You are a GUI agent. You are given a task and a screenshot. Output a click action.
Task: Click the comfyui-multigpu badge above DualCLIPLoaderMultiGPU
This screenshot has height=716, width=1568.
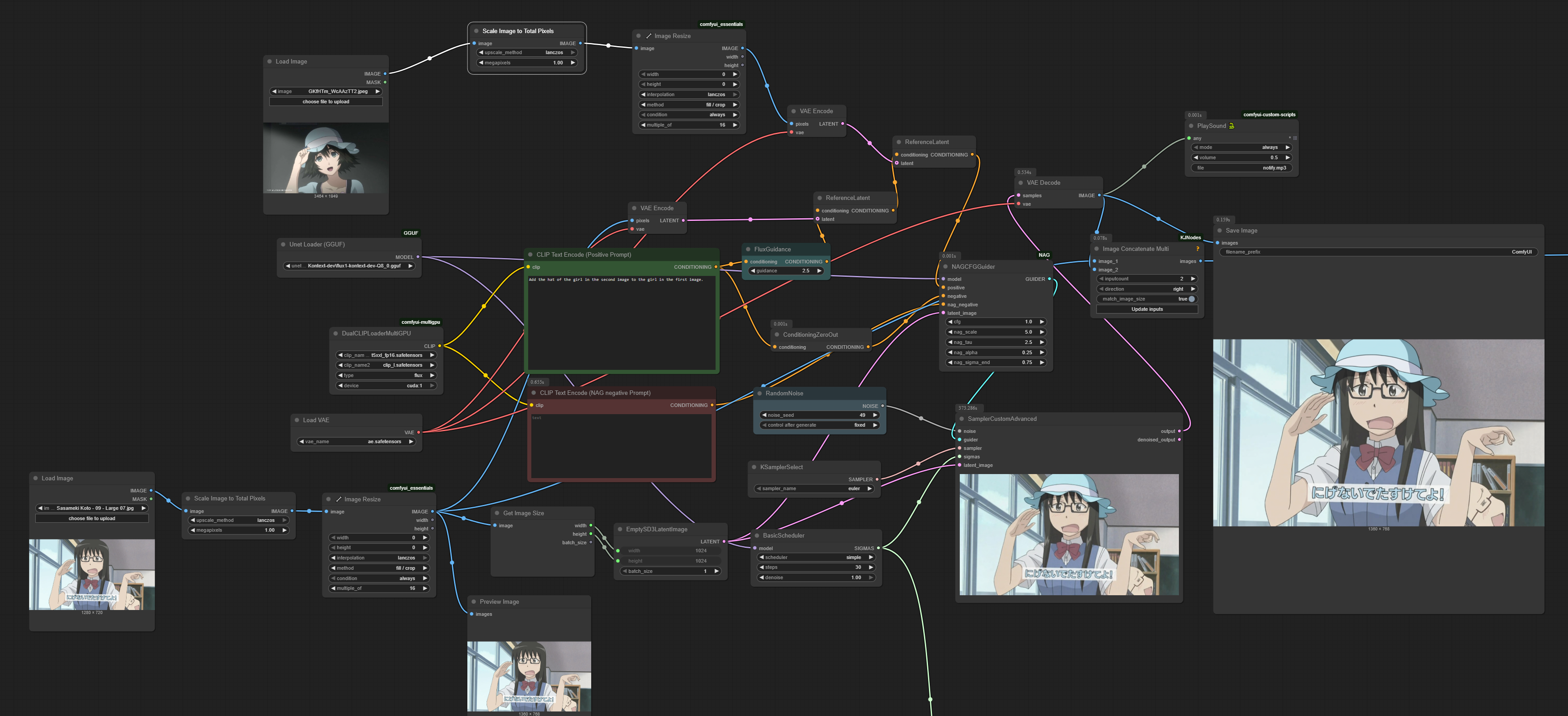[x=420, y=322]
